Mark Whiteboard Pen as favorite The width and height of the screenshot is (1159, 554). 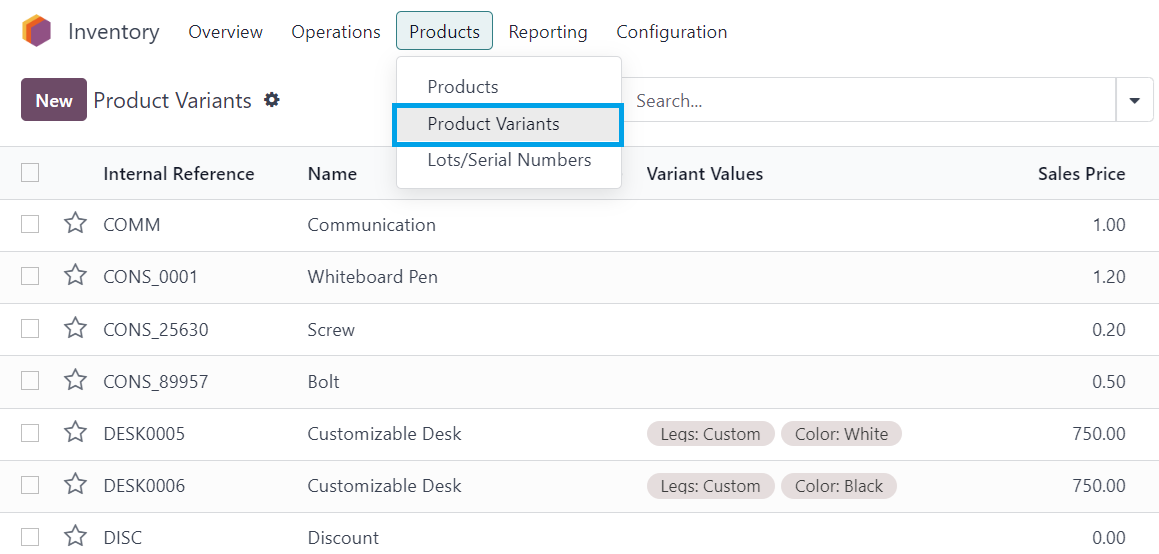click(x=75, y=276)
